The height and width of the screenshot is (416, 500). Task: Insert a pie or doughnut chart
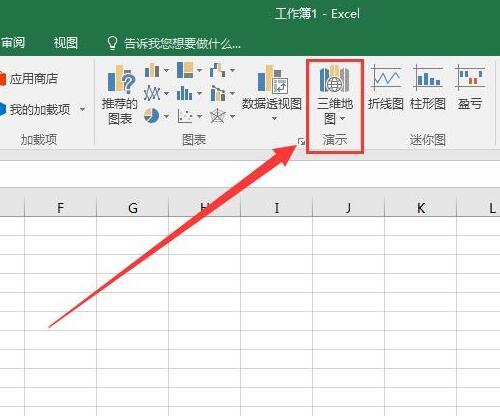(156, 116)
